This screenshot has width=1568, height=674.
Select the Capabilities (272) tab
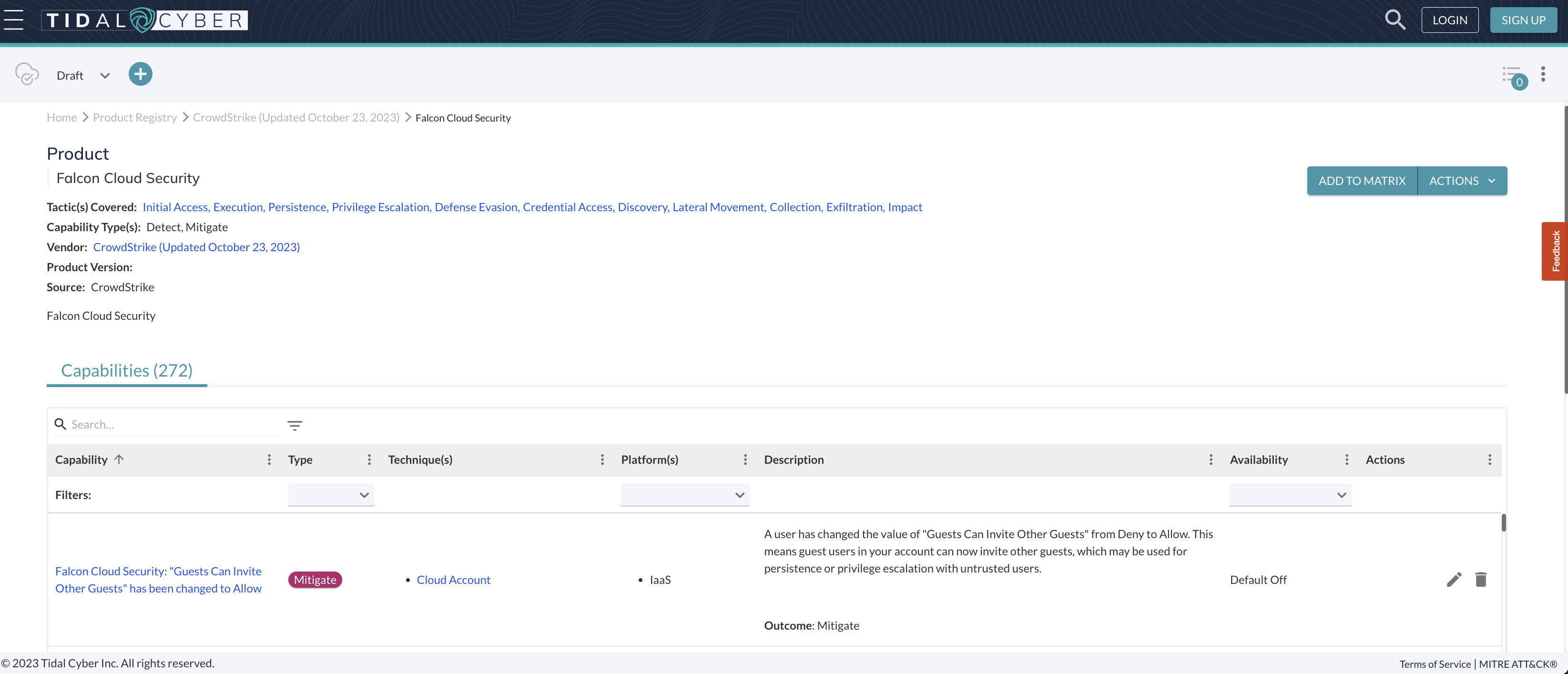127,370
